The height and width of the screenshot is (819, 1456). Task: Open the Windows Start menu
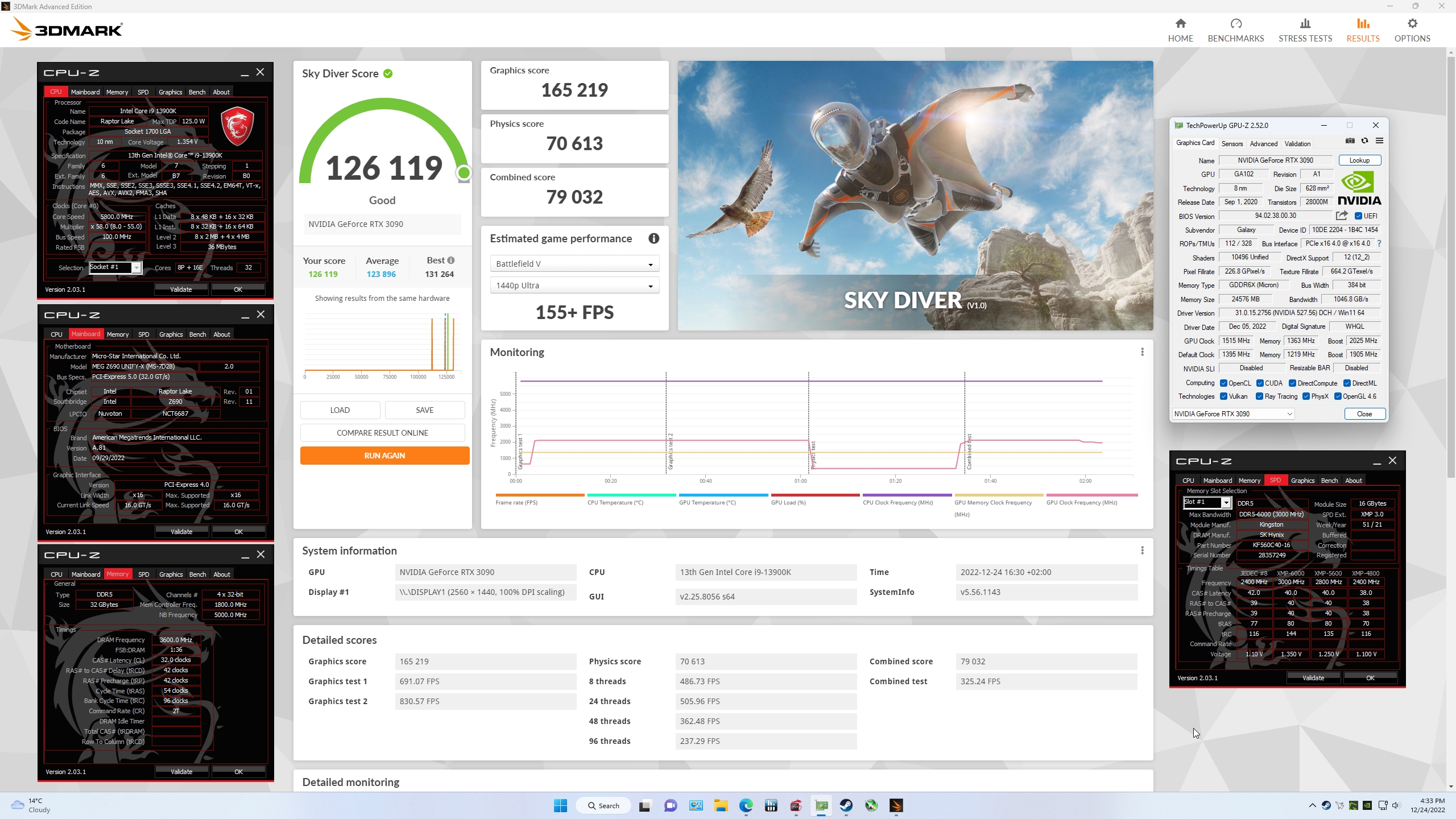pyautogui.click(x=560, y=805)
